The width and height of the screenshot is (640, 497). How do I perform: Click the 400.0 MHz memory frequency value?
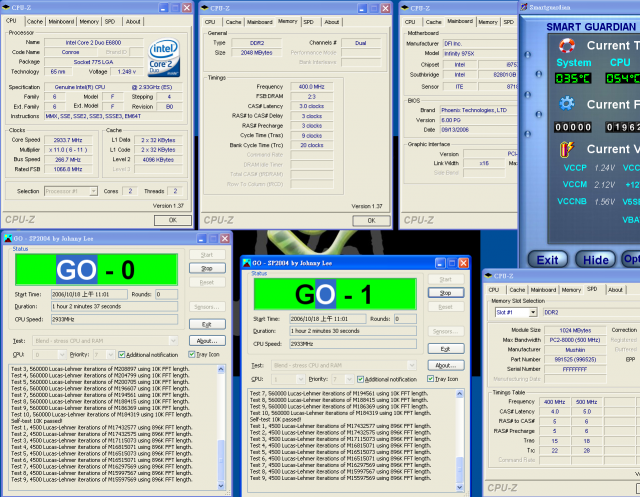[x=311, y=87]
